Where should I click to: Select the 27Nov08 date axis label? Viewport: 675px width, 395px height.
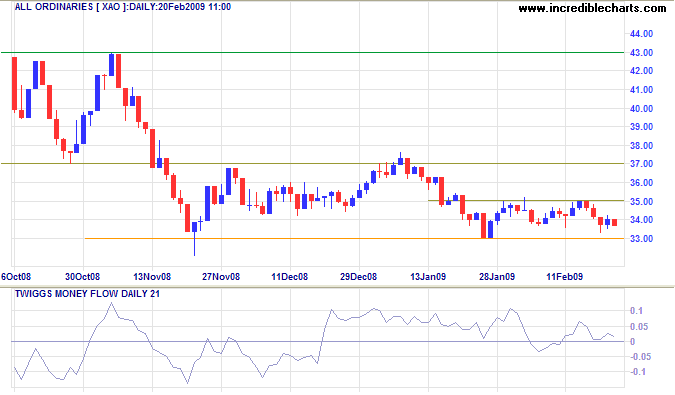click(x=221, y=277)
